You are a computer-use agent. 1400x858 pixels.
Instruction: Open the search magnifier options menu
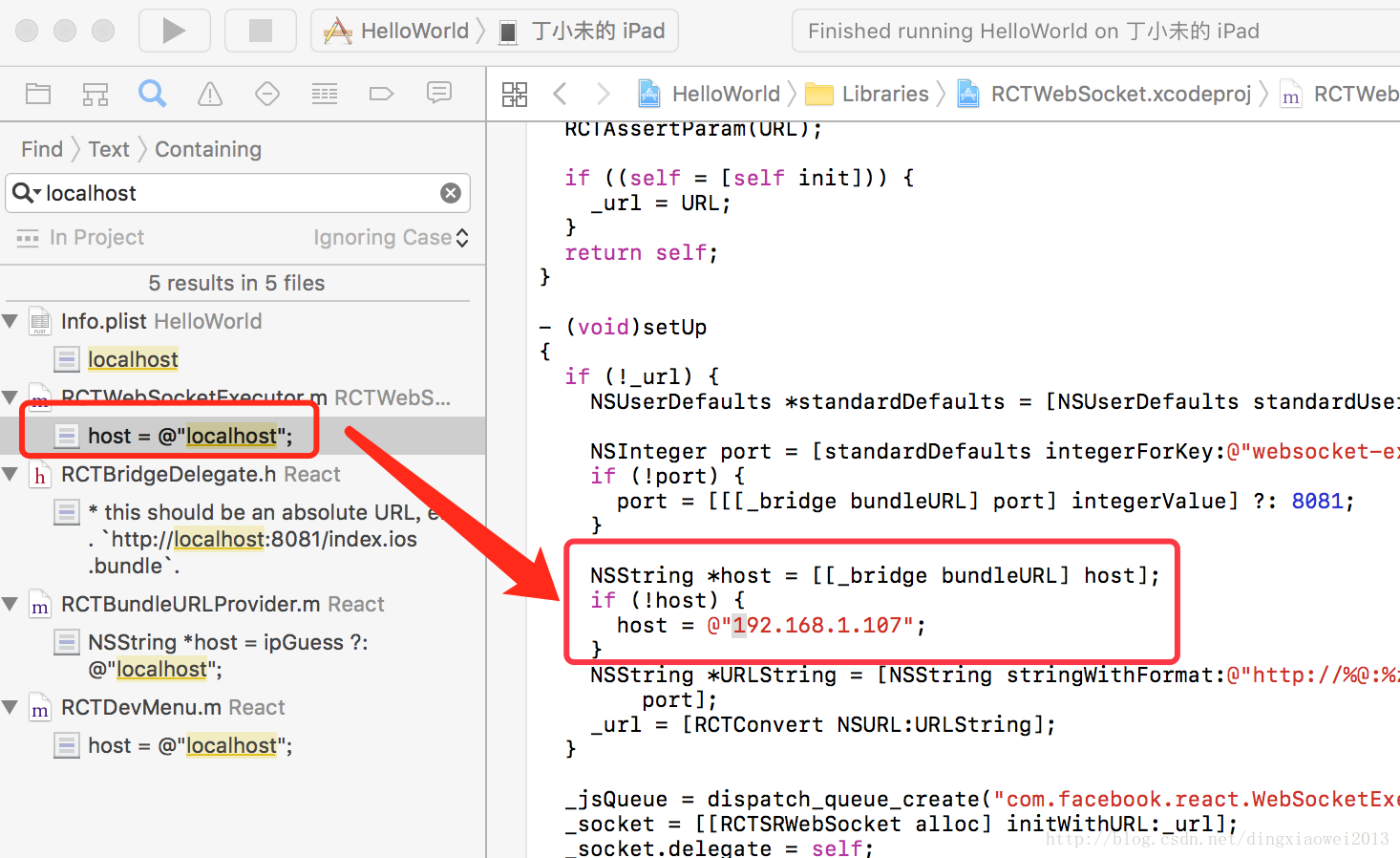(x=26, y=193)
